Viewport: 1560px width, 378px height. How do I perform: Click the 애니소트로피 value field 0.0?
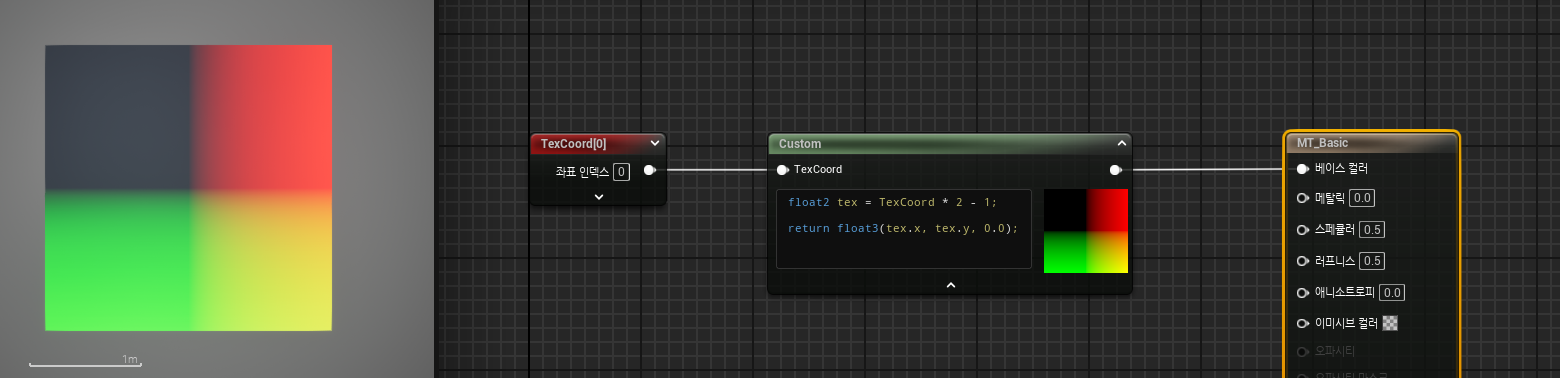point(1393,293)
